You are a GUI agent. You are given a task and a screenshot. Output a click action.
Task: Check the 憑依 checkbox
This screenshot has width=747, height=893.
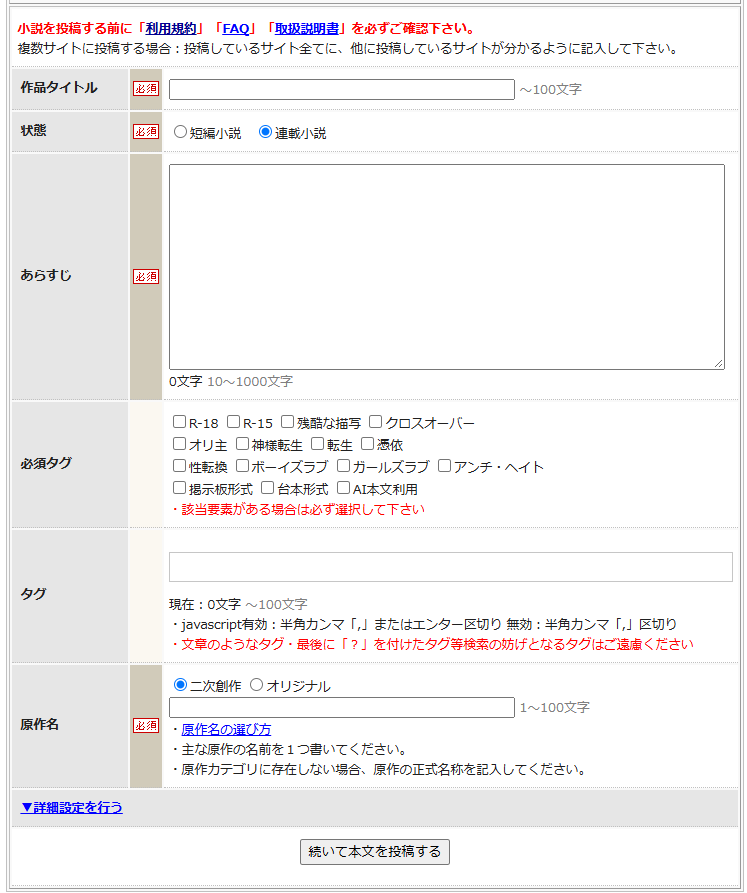pyautogui.click(x=367, y=444)
